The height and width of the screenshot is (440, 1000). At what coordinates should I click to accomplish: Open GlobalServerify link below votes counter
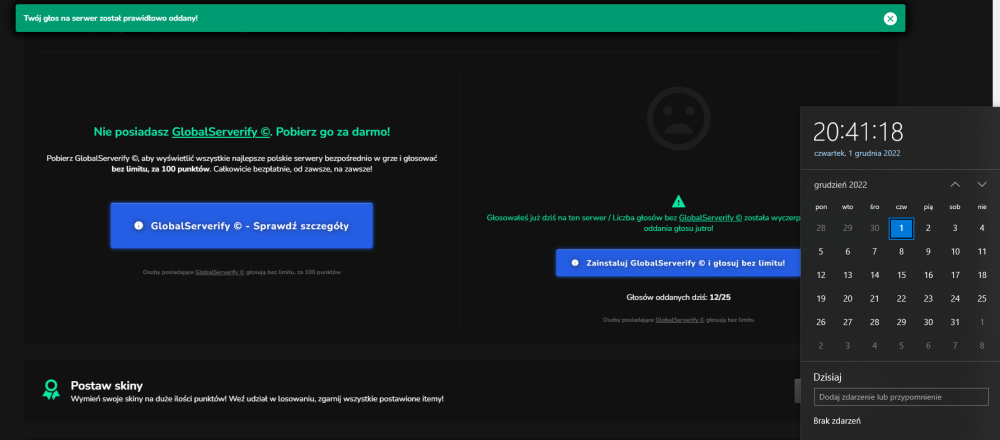680,320
